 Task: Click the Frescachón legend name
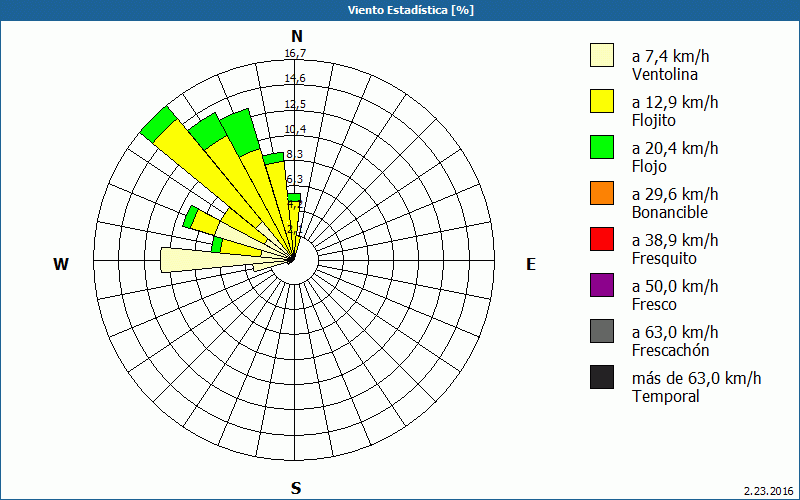click(x=670, y=351)
